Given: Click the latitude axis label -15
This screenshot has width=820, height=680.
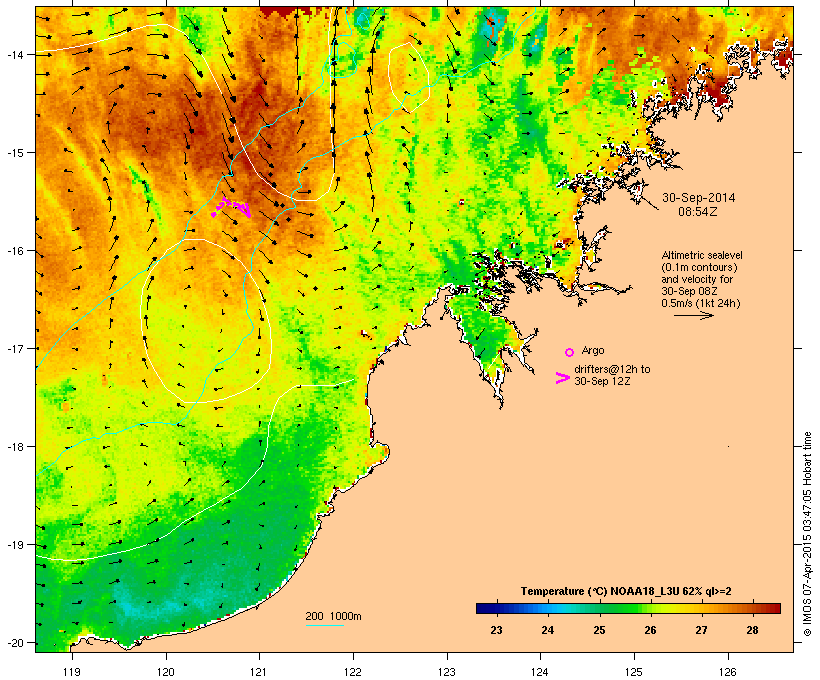Looking at the screenshot, I should (15, 153).
